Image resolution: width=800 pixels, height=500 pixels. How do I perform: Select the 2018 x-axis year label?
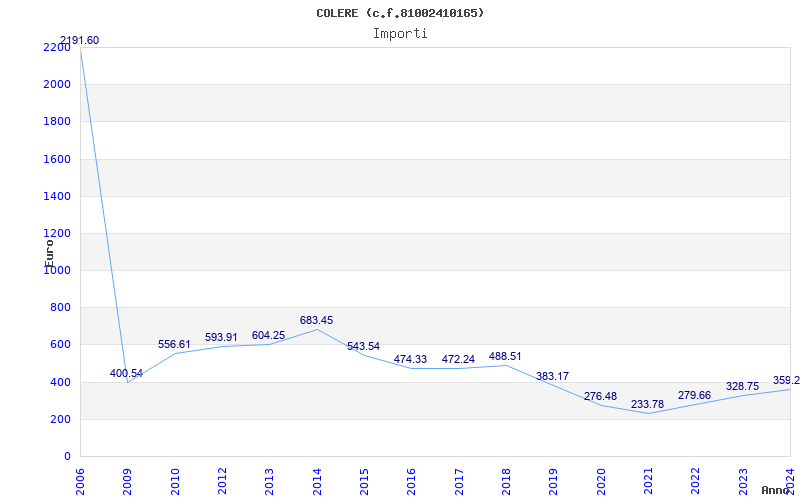click(x=506, y=481)
